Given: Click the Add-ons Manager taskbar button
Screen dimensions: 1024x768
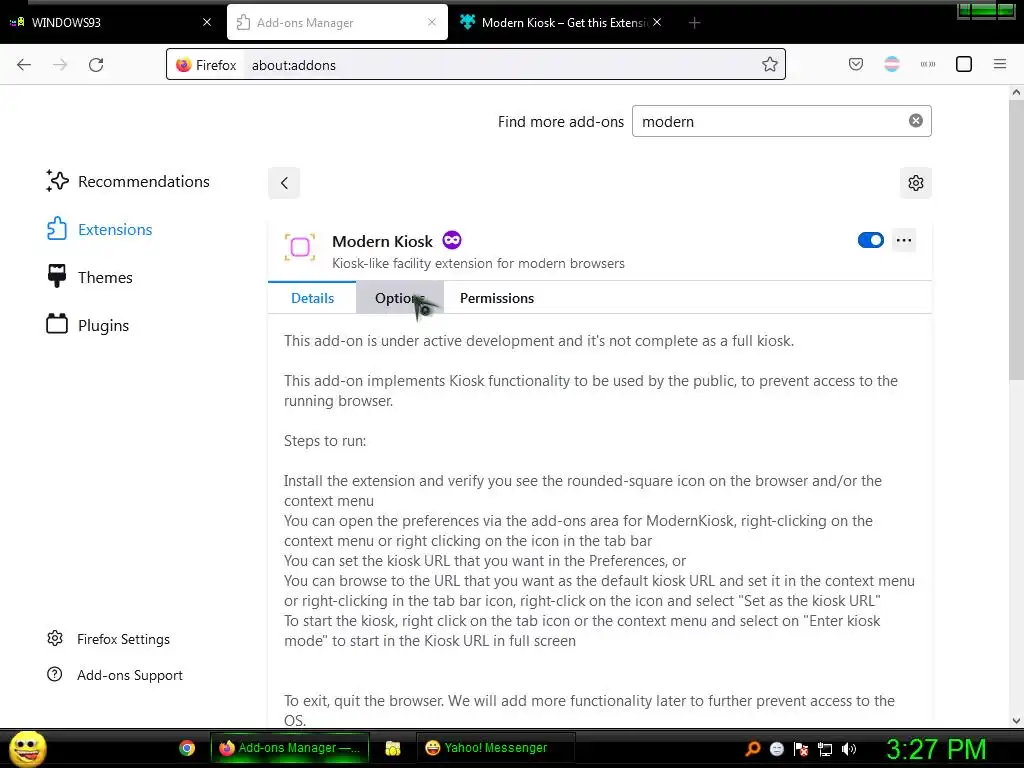Looking at the screenshot, I should coord(290,748).
